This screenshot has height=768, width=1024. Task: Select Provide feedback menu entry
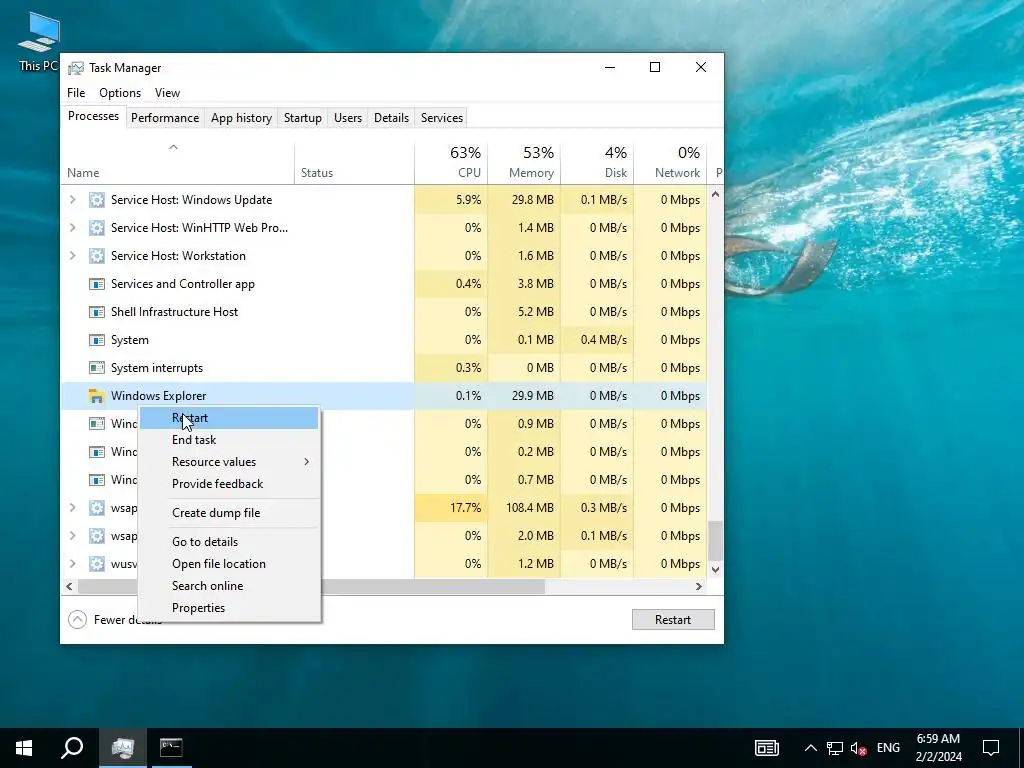229,484
